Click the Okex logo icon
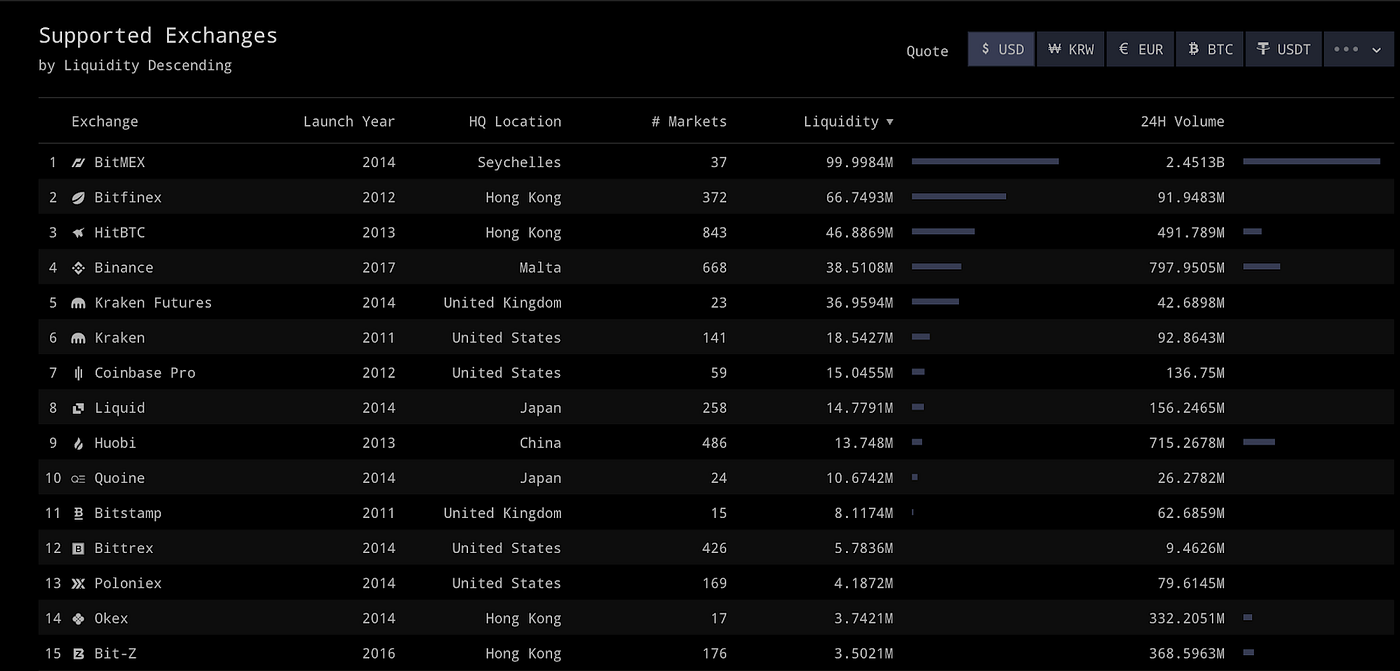This screenshot has height=671, width=1400. tap(79, 618)
